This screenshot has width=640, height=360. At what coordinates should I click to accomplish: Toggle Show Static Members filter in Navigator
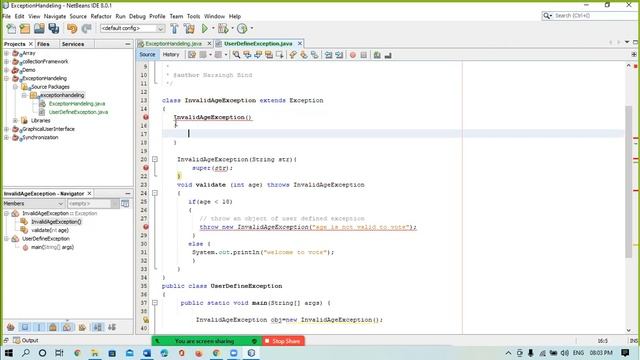(x=39, y=327)
